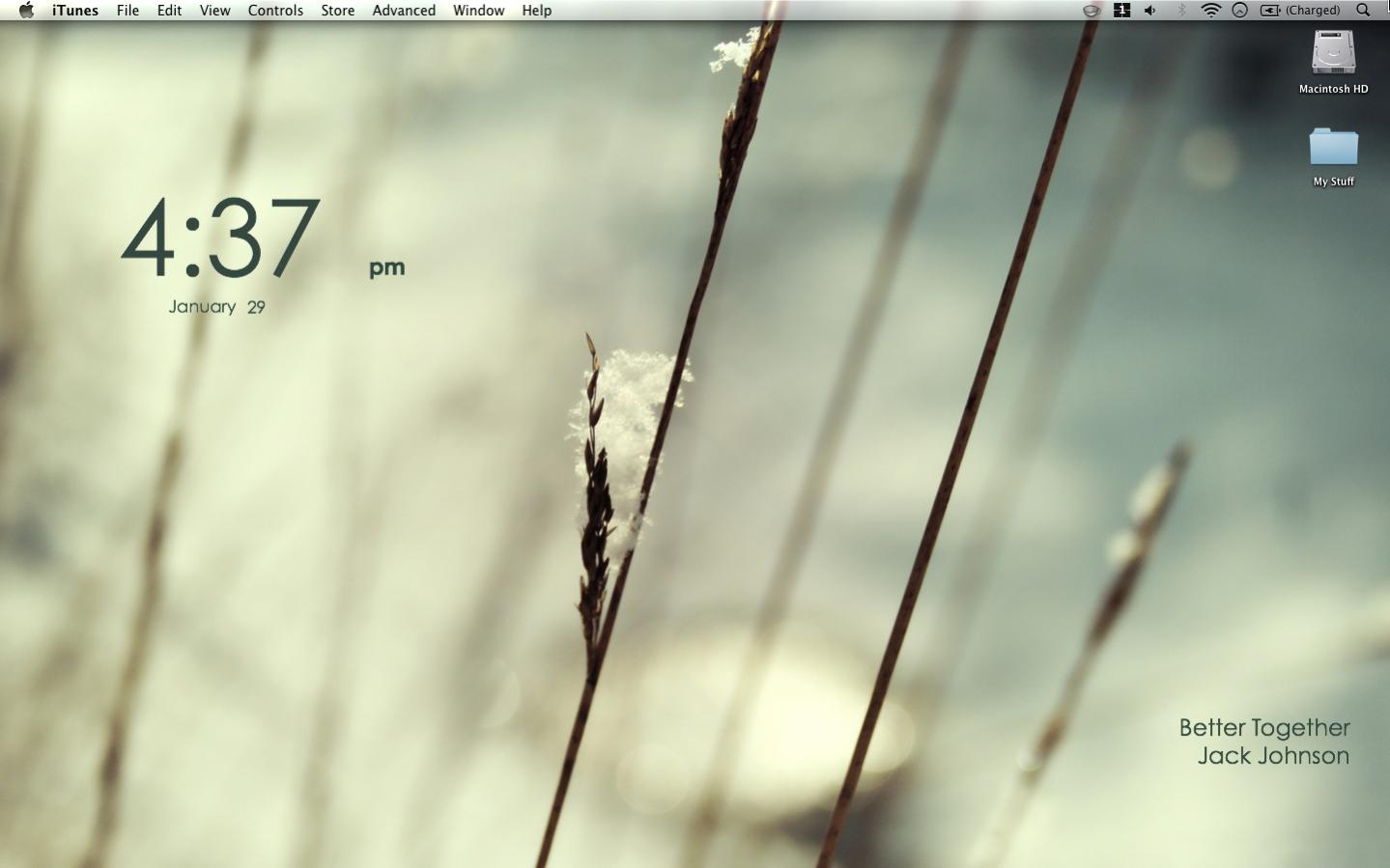
Task: Open the Window menu
Action: tap(478, 11)
